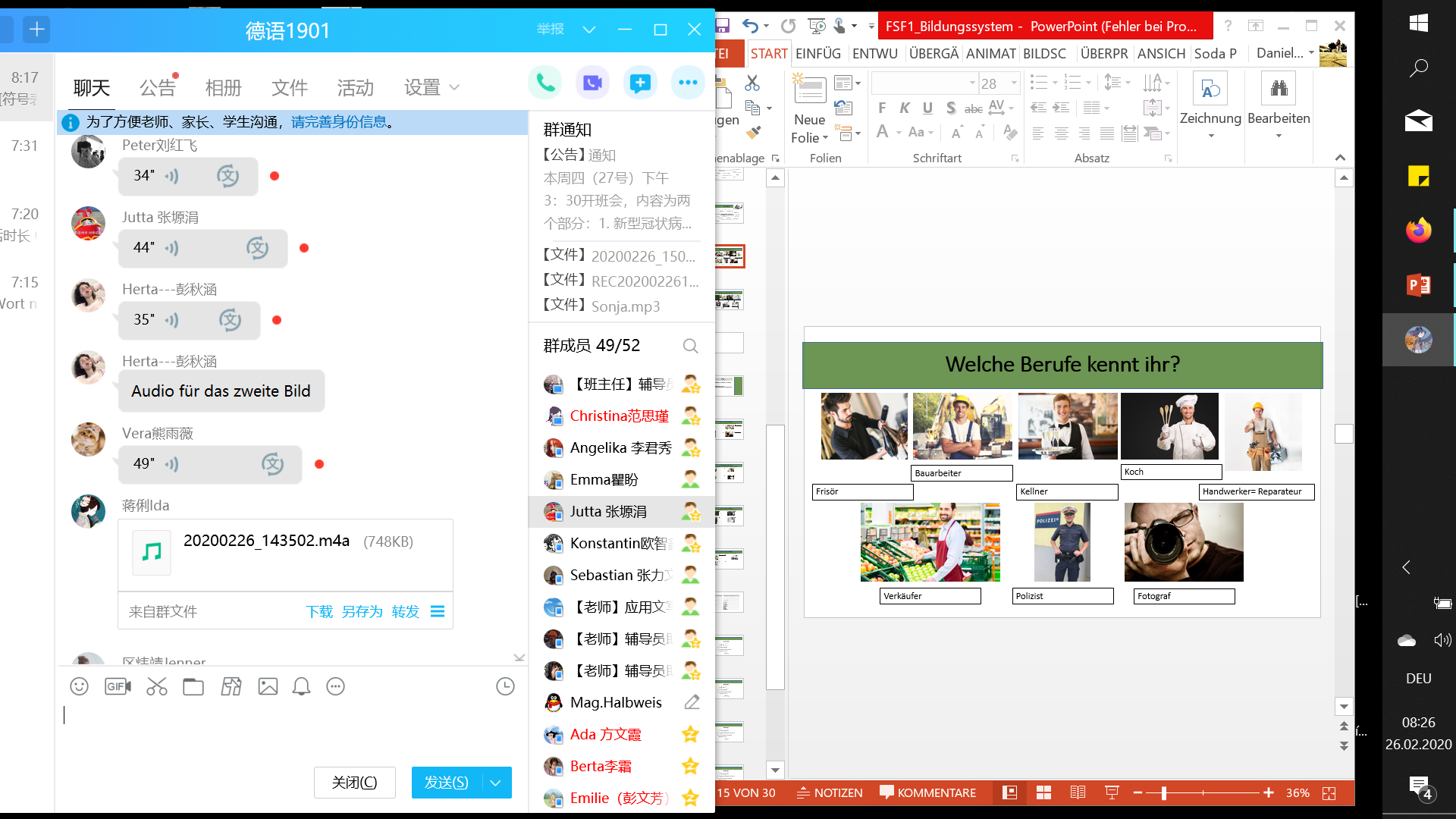
Task: Open the send options arrow next to 发送
Action: (495, 783)
